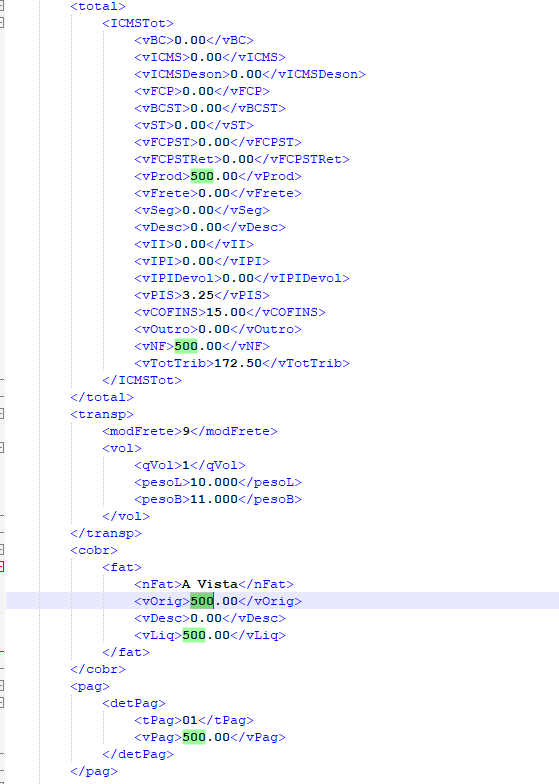This screenshot has width=559, height=784.
Task: Collapse the transp element fold marker
Action: tap(2, 414)
